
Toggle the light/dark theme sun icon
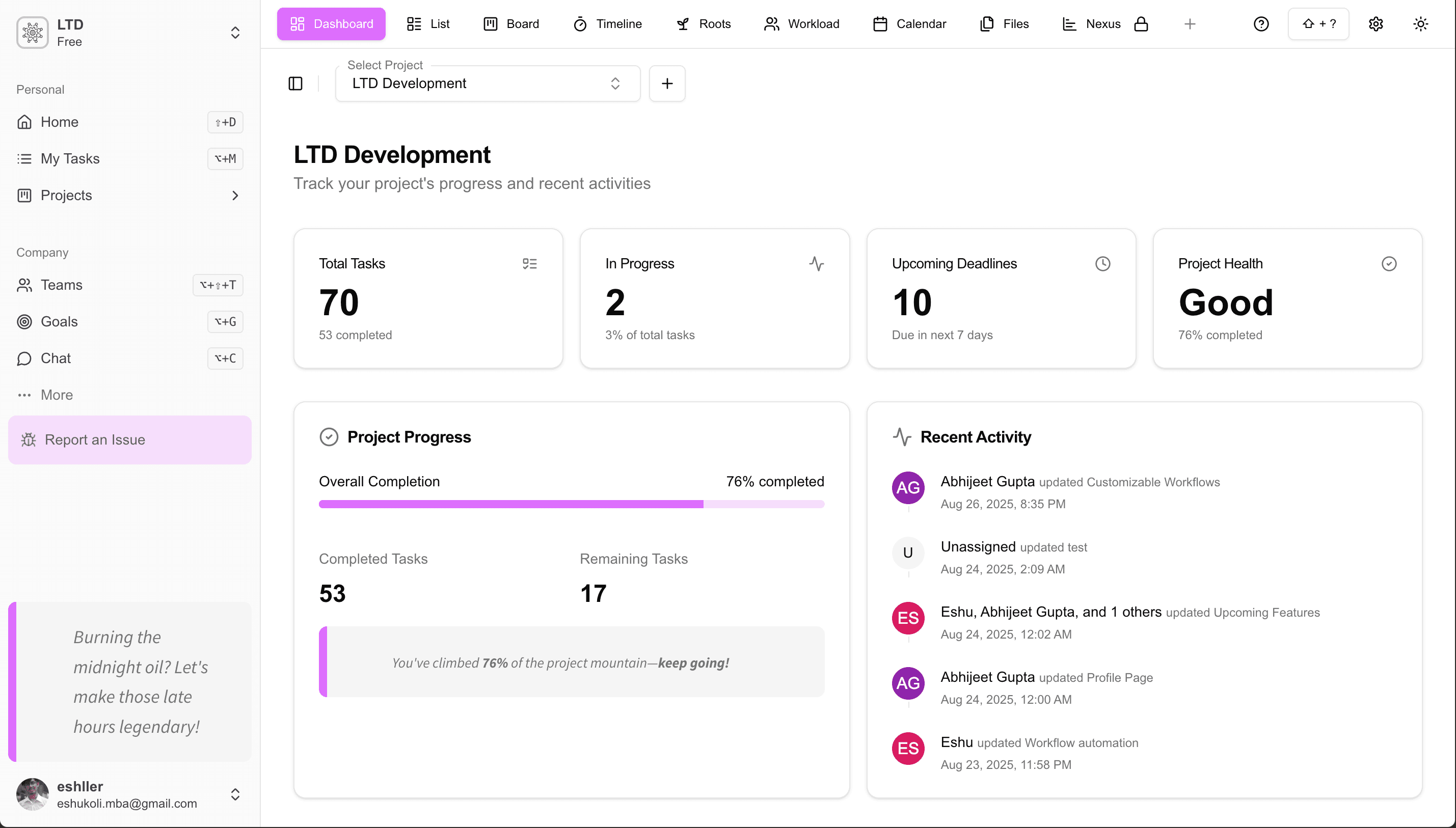pyautogui.click(x=1420, y=24)
